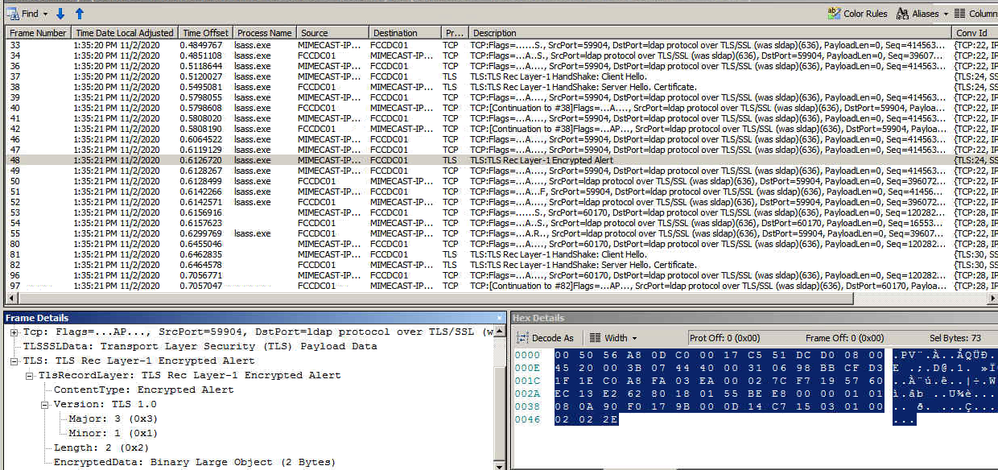Select ContentType: Encrypted Alert item
The image size is (998, 470).
click(x=143, y=390)
